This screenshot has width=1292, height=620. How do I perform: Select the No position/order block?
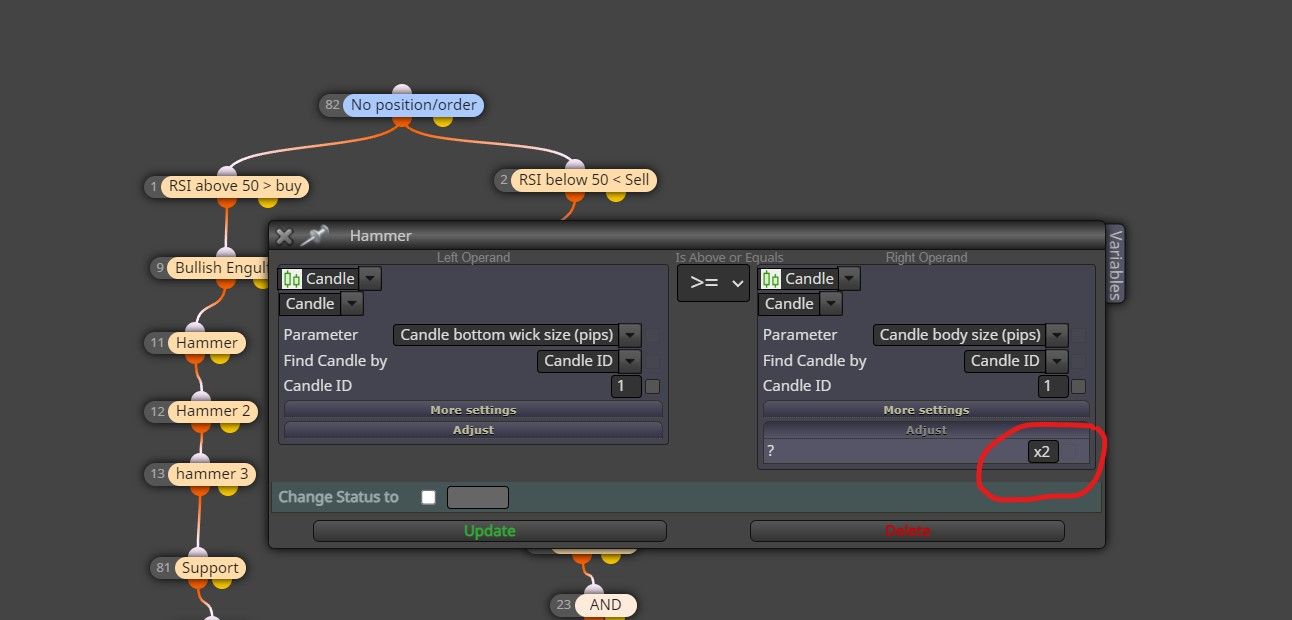pyautogui.click(x=413, y=105)
